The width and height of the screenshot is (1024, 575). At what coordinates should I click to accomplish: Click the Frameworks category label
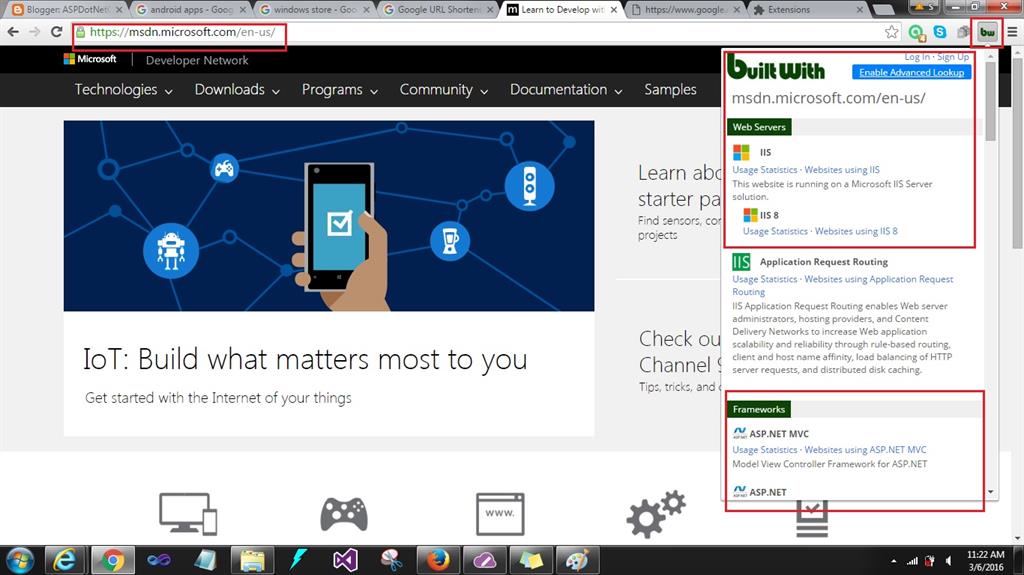coord(759,409)
